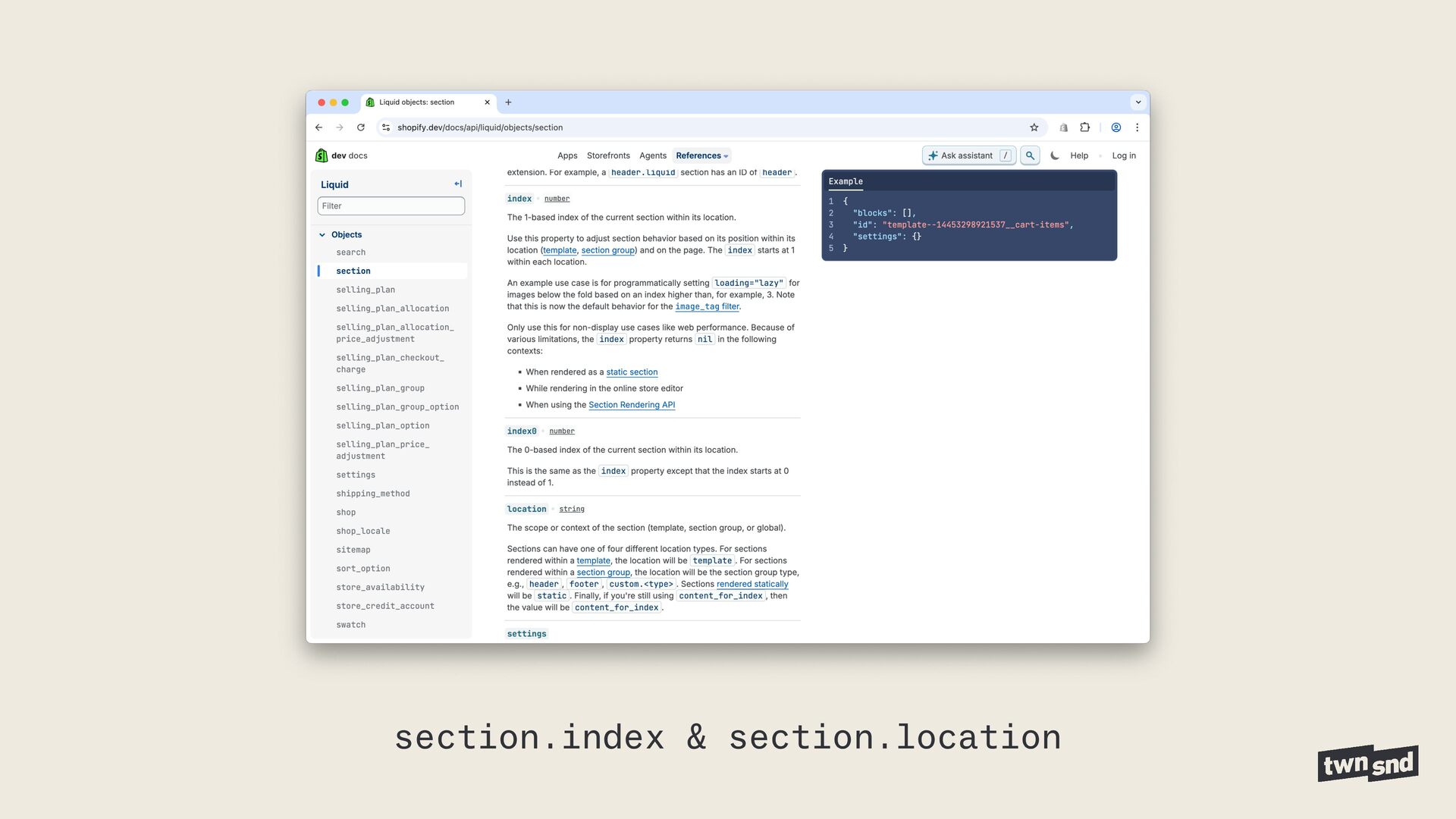
Task: Toggle dark mode moon icon
Action: tap(1055, 155)
